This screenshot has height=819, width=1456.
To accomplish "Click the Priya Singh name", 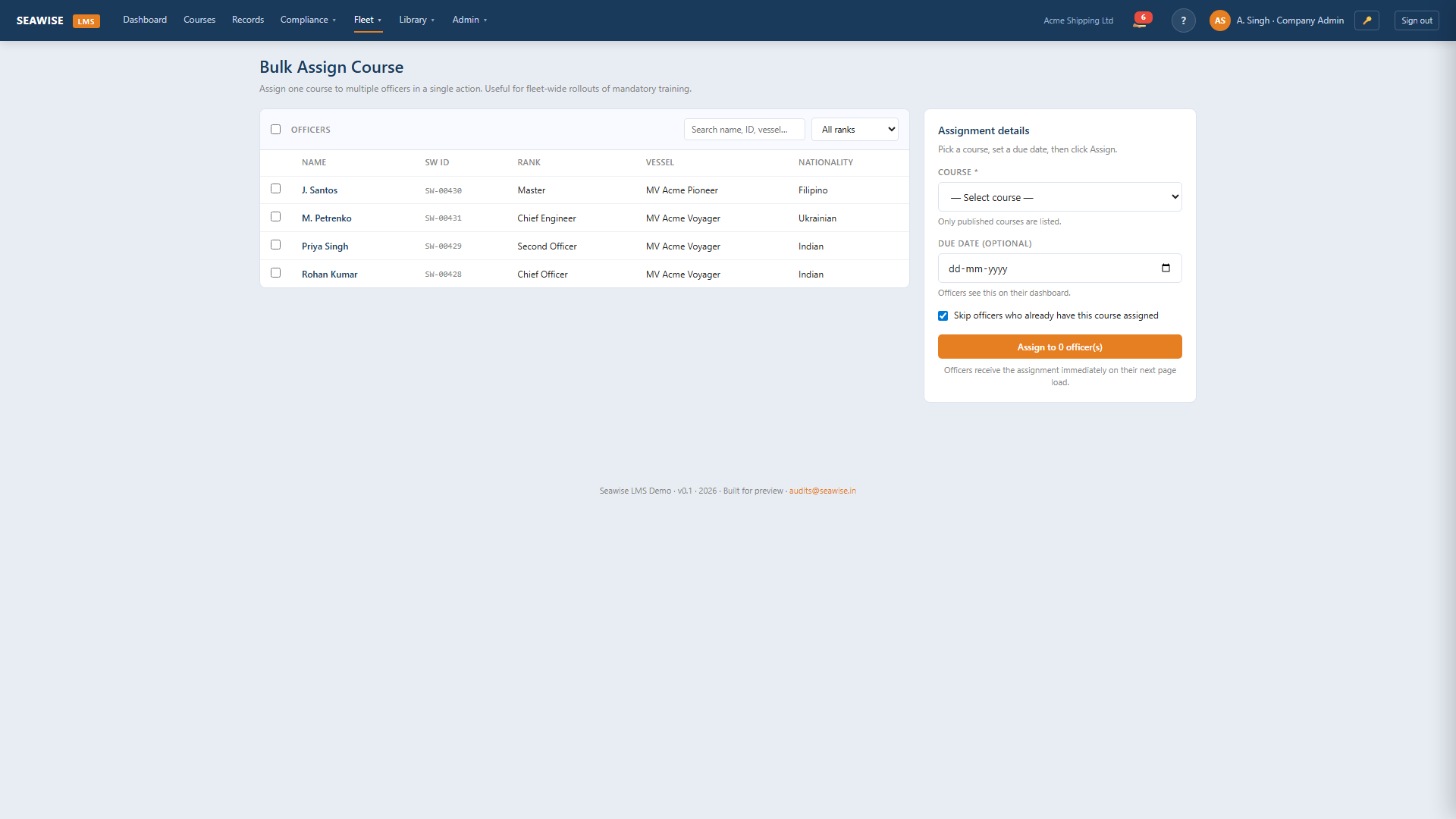I will [325, 246].
